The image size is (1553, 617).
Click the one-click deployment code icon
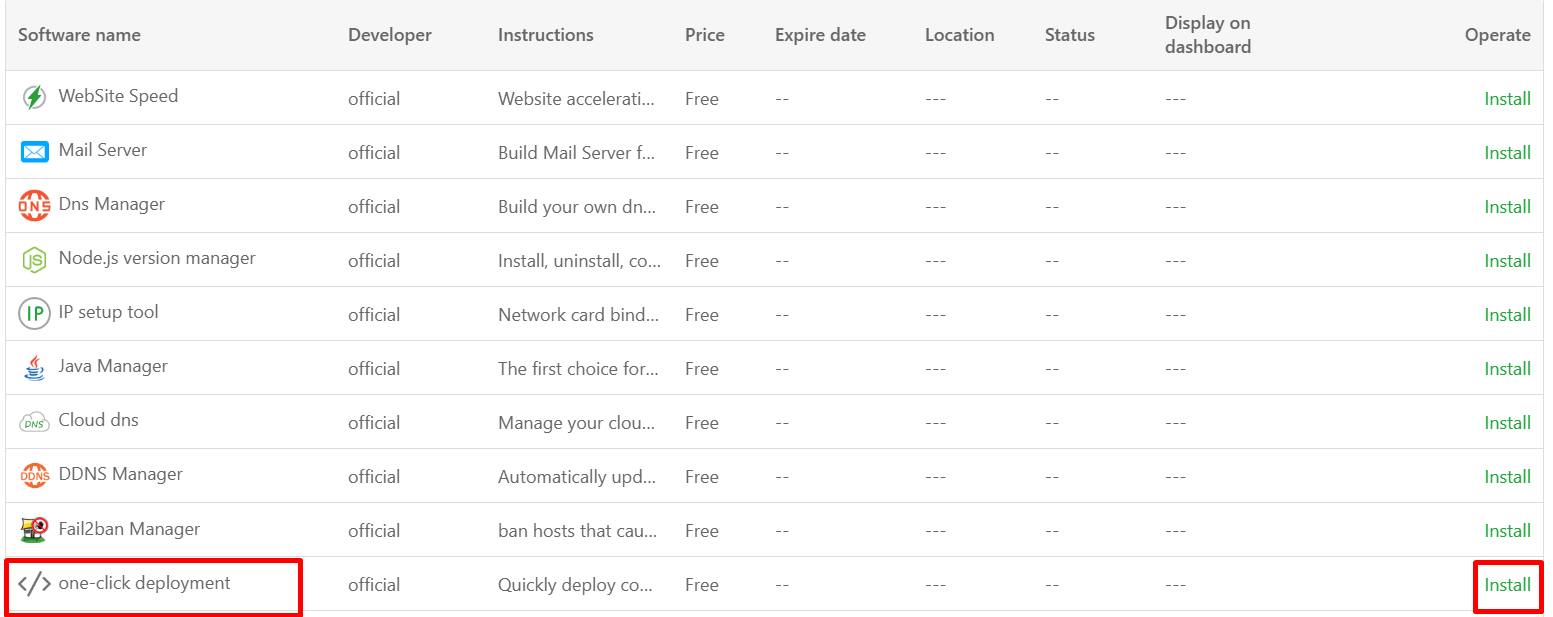(34, 584)
